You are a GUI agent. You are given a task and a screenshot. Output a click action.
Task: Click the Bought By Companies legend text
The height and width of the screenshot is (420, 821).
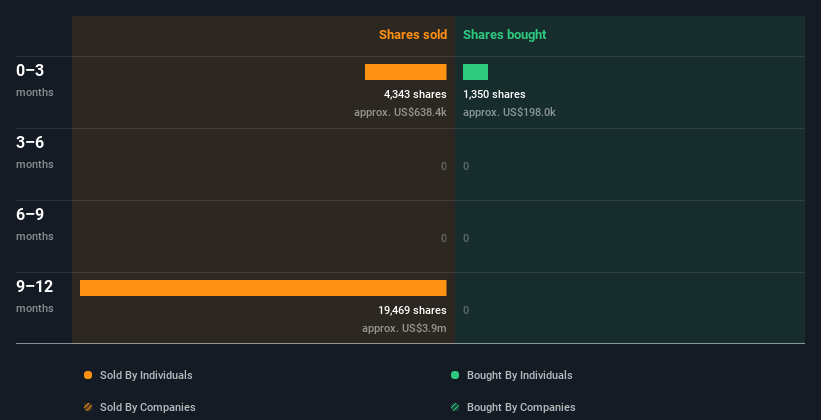tap(521, 407)
